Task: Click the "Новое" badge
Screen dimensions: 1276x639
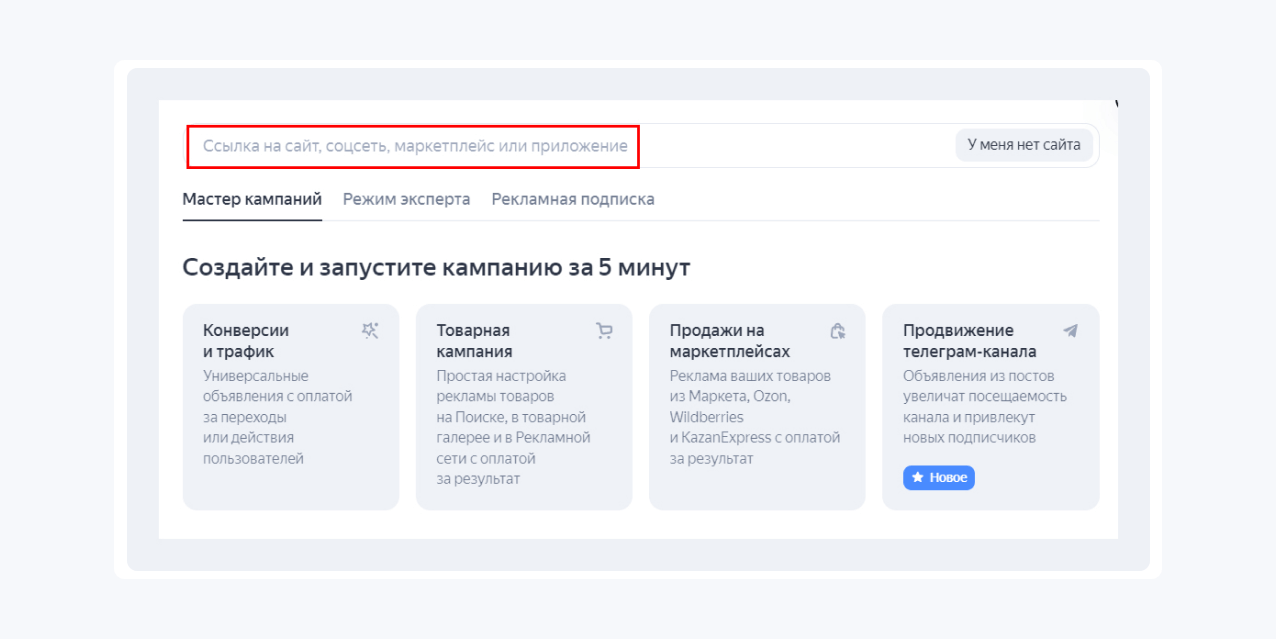Action: pos(939,478)
